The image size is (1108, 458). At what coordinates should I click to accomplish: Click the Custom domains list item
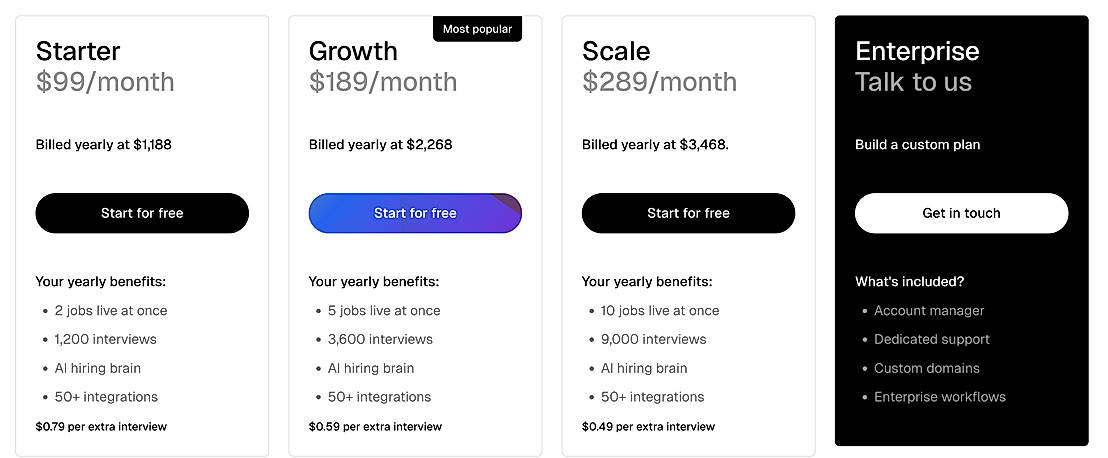pos(926,368)
